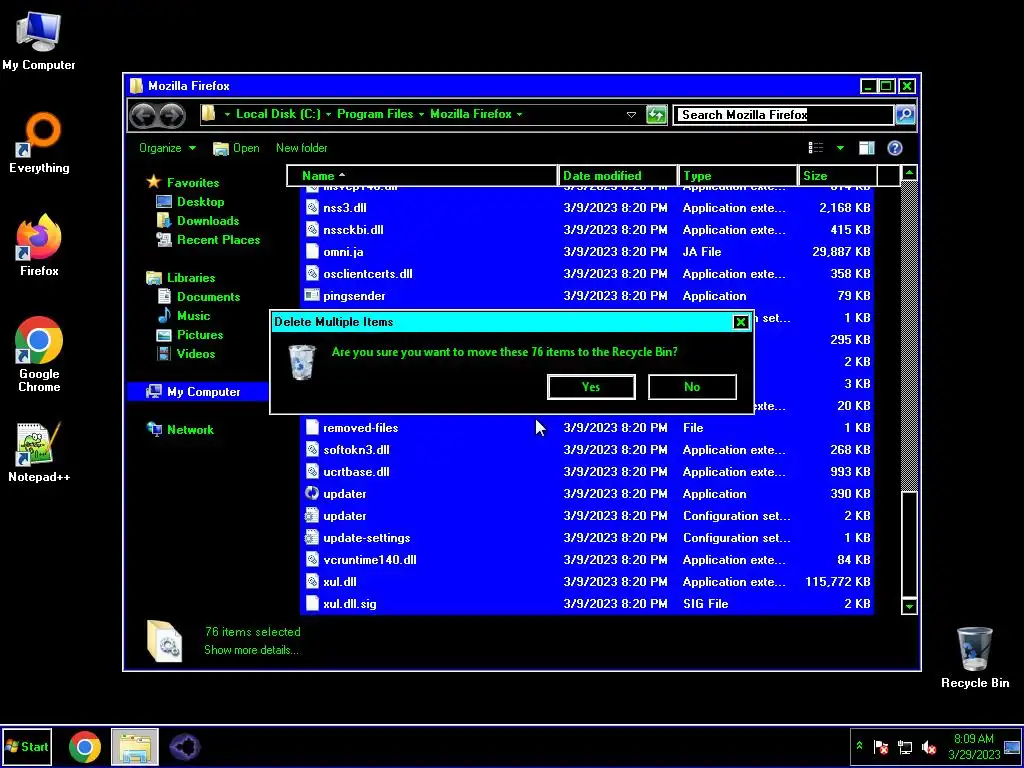Open Explorer help question mark icon
1024x768 pixels.
tap(895, 148)
